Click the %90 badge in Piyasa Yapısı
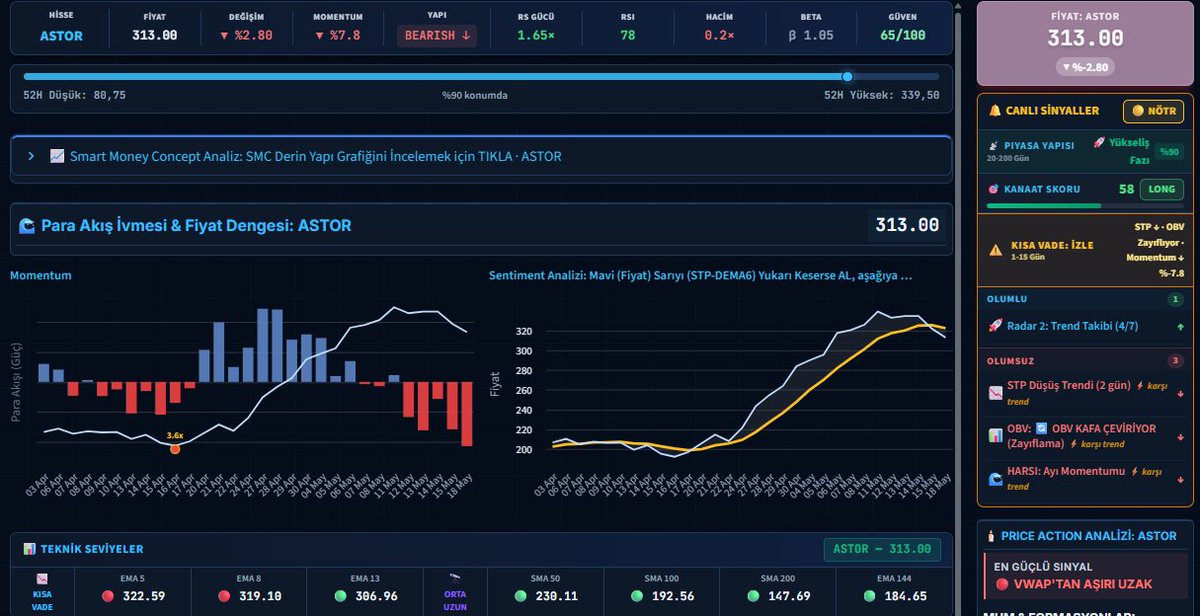 [1168, 152]
